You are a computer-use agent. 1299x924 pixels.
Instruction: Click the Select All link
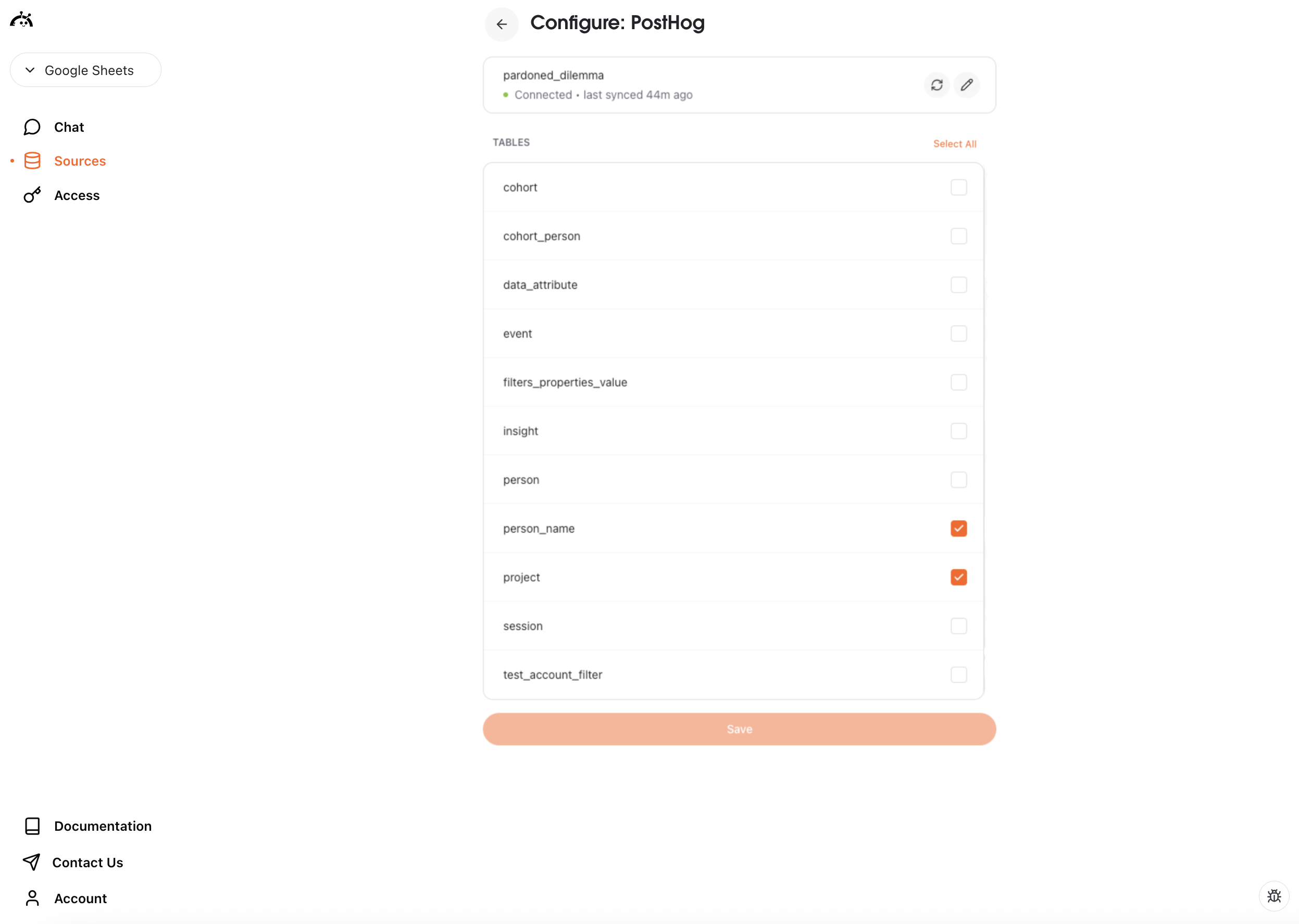[x=955, y=143]
